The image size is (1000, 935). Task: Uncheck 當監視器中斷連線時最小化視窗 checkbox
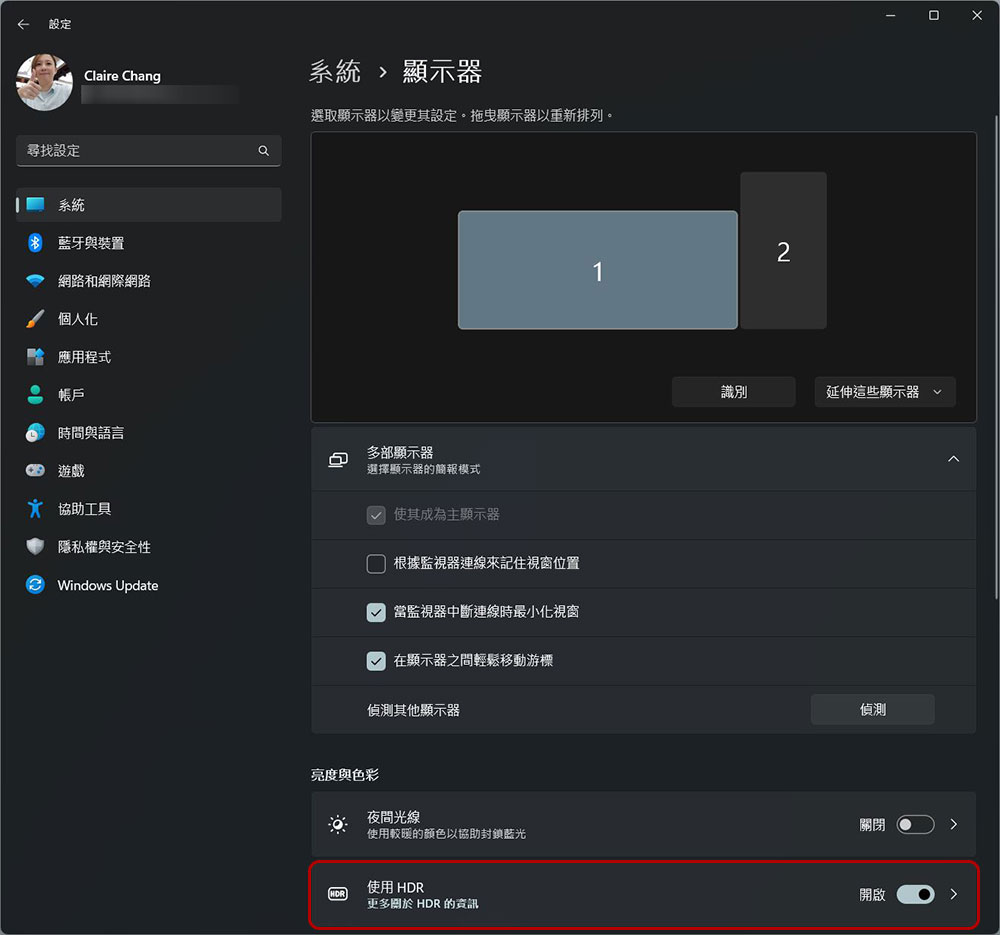pos(376,611)
